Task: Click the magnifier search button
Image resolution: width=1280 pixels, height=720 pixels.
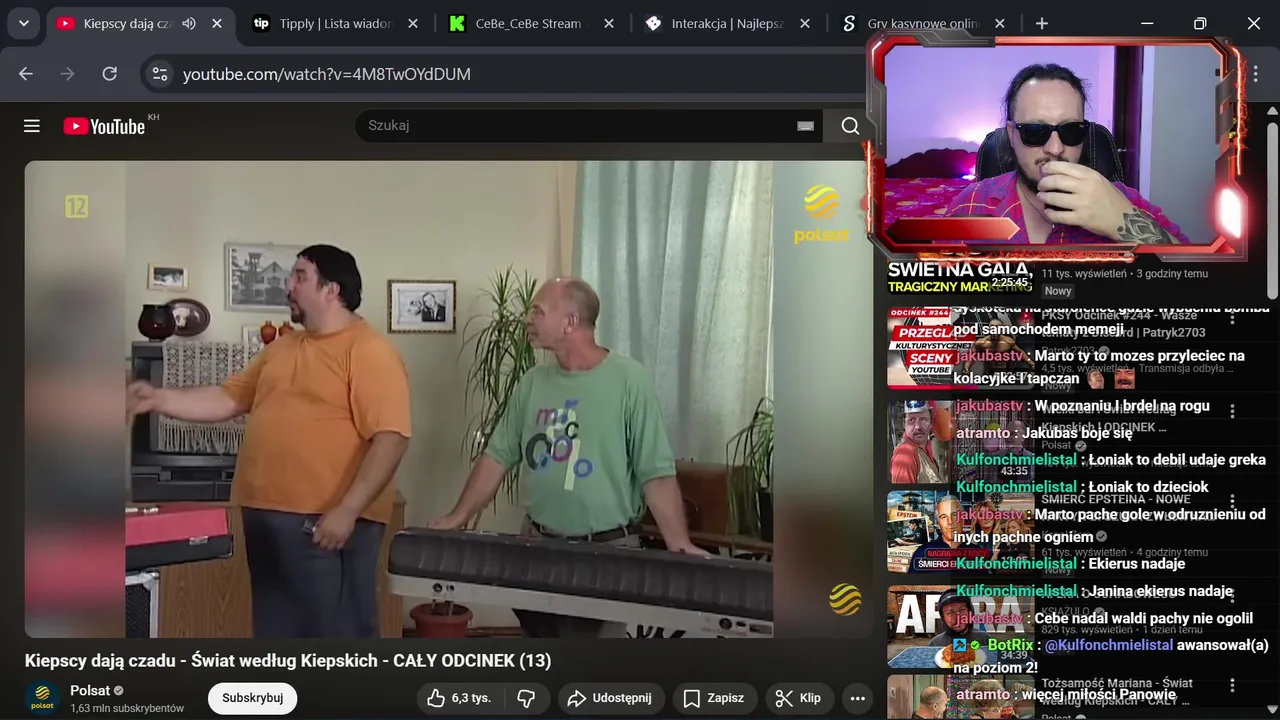Action: click(850, 126)
